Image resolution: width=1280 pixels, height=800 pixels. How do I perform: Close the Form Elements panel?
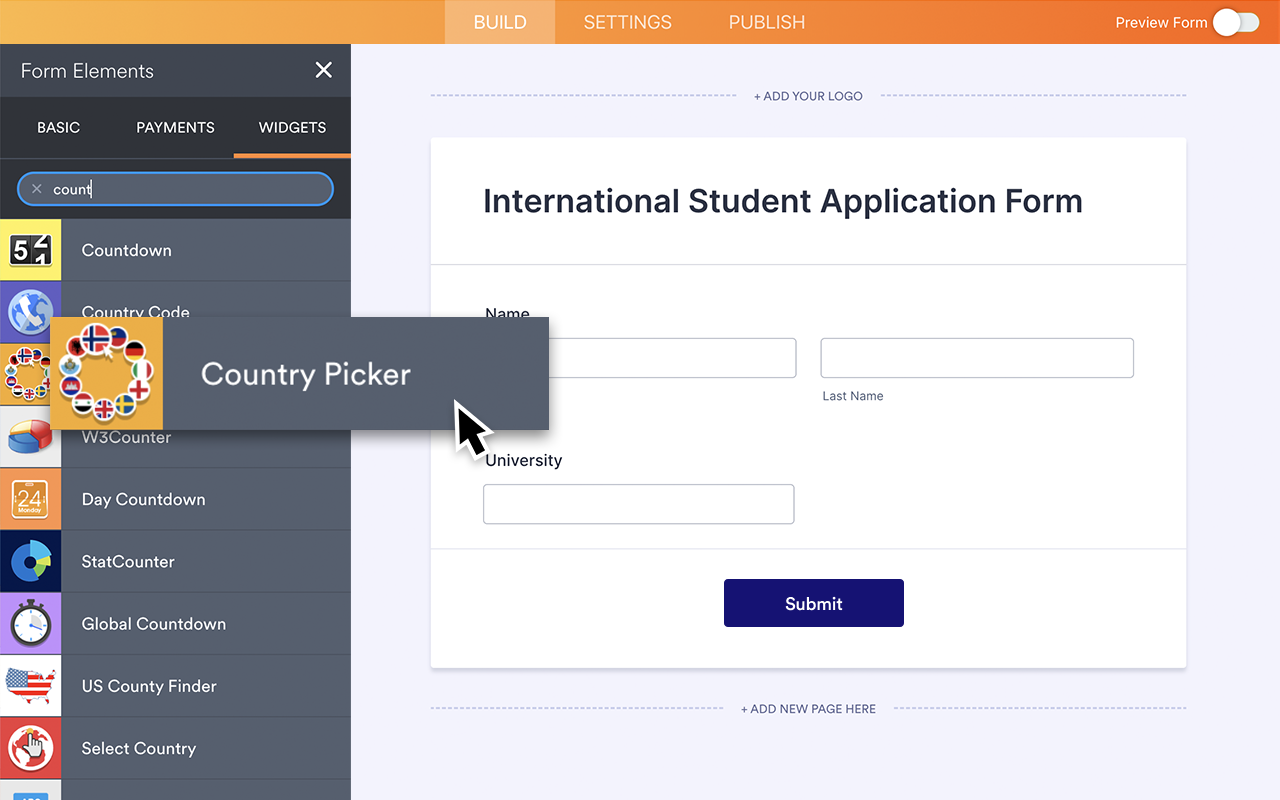pyautogui.click(x=323, y=70)
